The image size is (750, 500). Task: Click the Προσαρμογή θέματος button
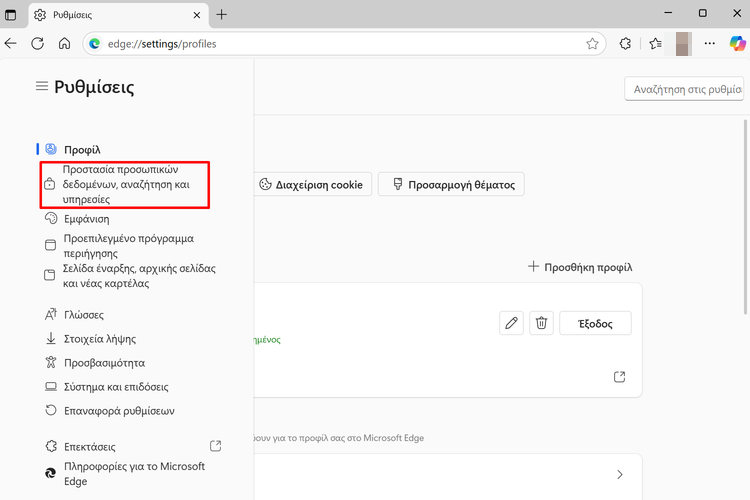pyautogui.click(x=451, y=184)
